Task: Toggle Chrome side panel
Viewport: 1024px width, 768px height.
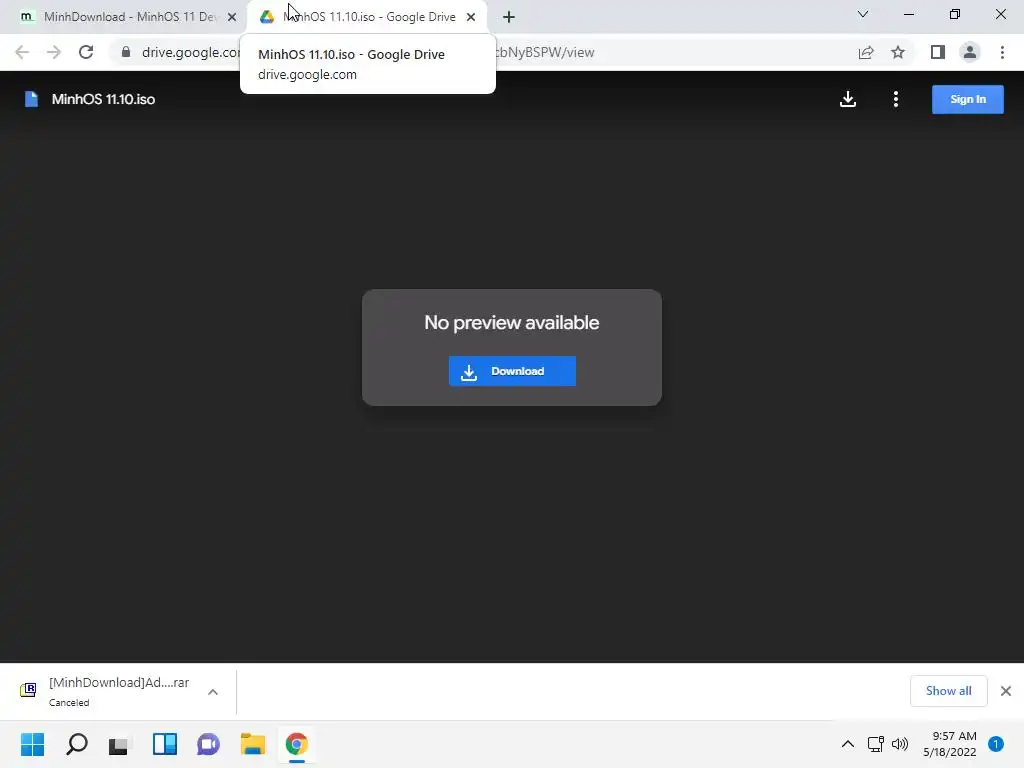Action: (938, 52)
